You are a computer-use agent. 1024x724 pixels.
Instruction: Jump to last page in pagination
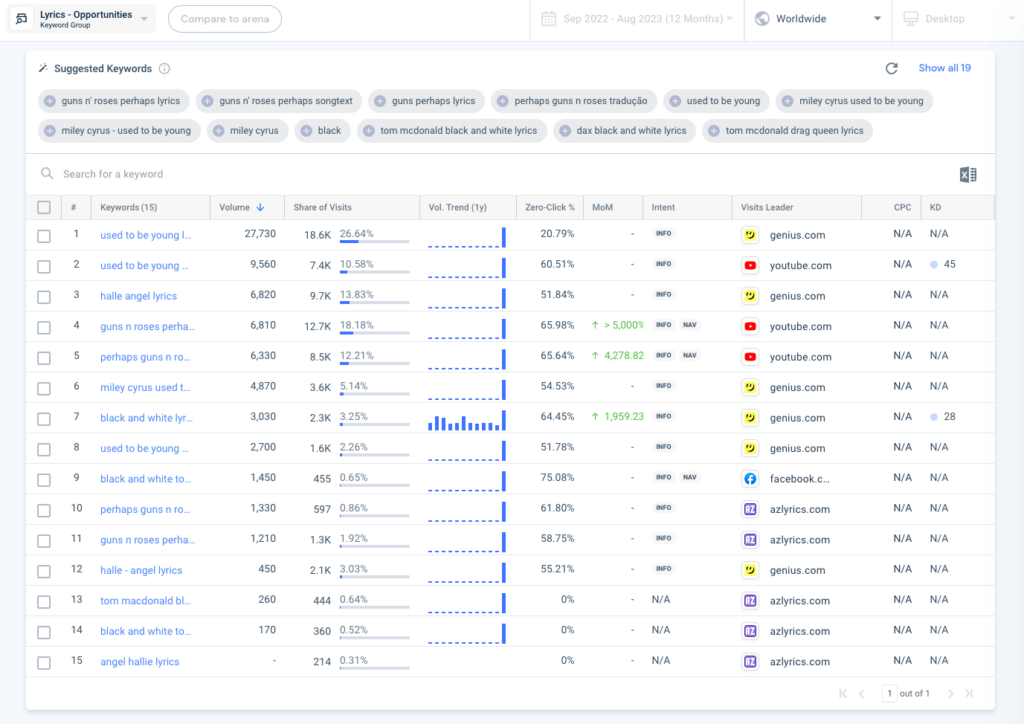coord(969,694)
